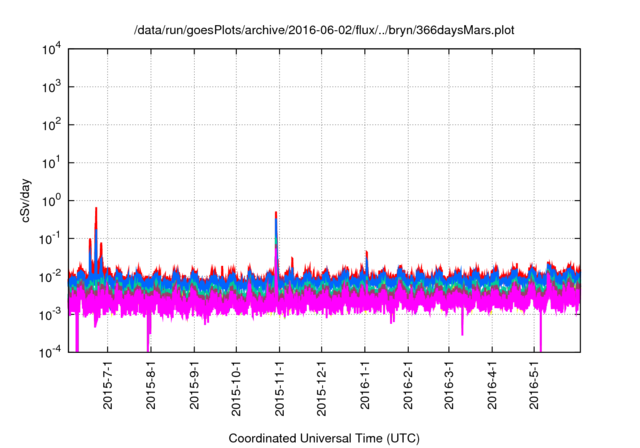The width and height of the screenshot is (640, 448).
Task: Click the plot title file path
Action: coord(324,30)
